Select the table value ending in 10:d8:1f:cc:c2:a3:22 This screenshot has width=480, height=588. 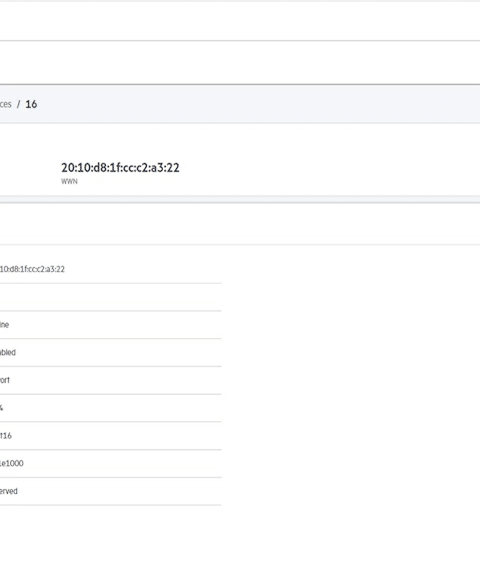pyautogui.click(x=32, y=269)
